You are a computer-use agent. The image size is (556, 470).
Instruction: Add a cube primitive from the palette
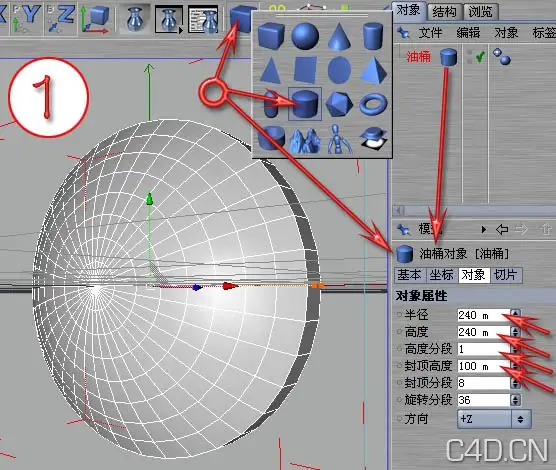pos(271,35)
